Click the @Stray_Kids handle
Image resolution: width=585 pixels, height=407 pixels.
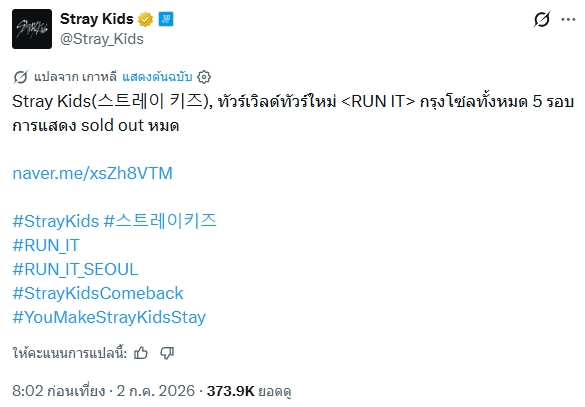pos(102,39)
